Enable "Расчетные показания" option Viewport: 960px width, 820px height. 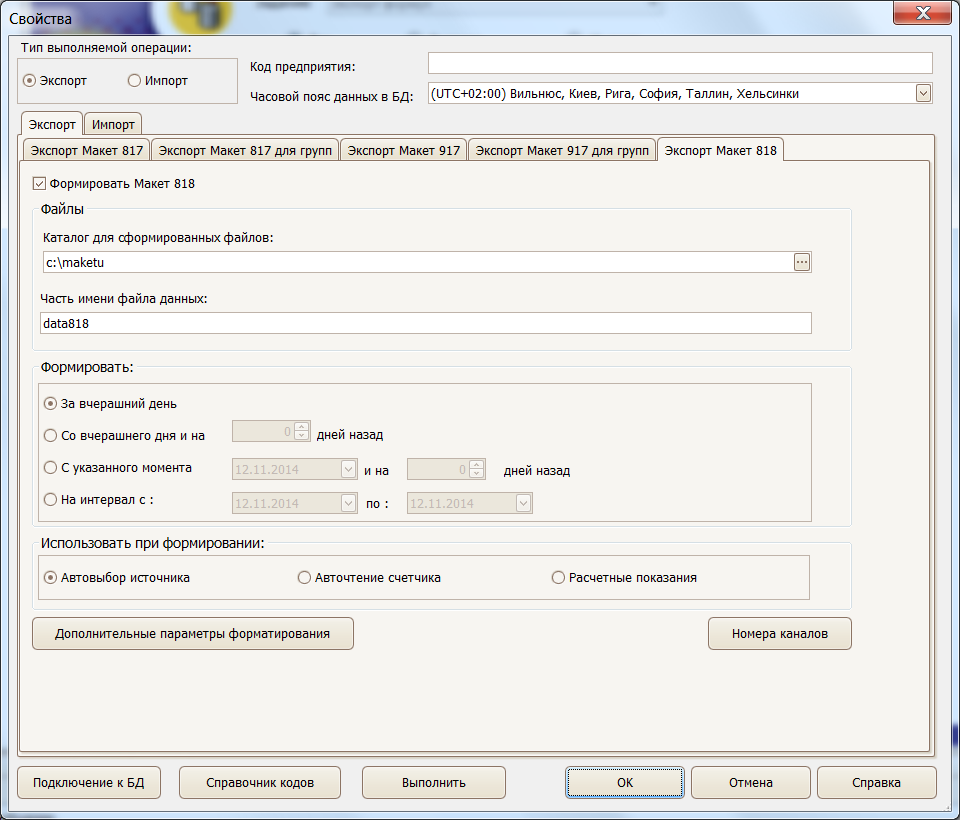tap(559, 577)
